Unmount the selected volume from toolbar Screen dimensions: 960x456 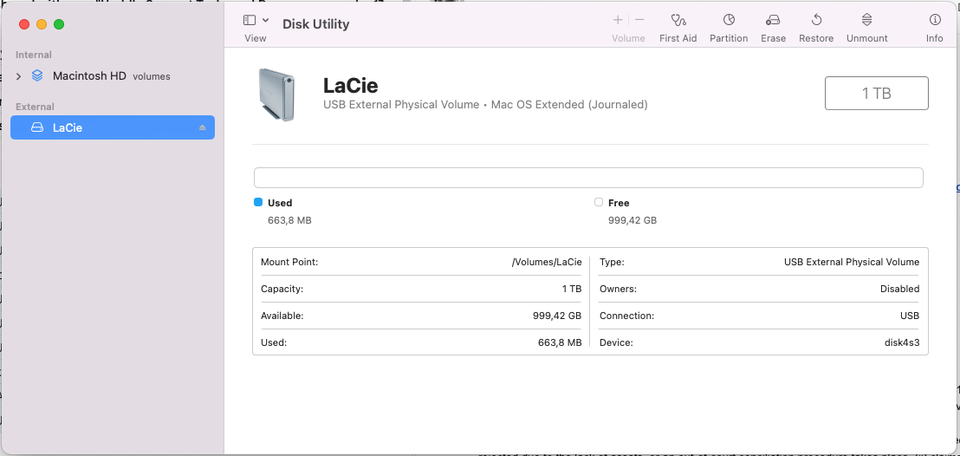(867, 20)
